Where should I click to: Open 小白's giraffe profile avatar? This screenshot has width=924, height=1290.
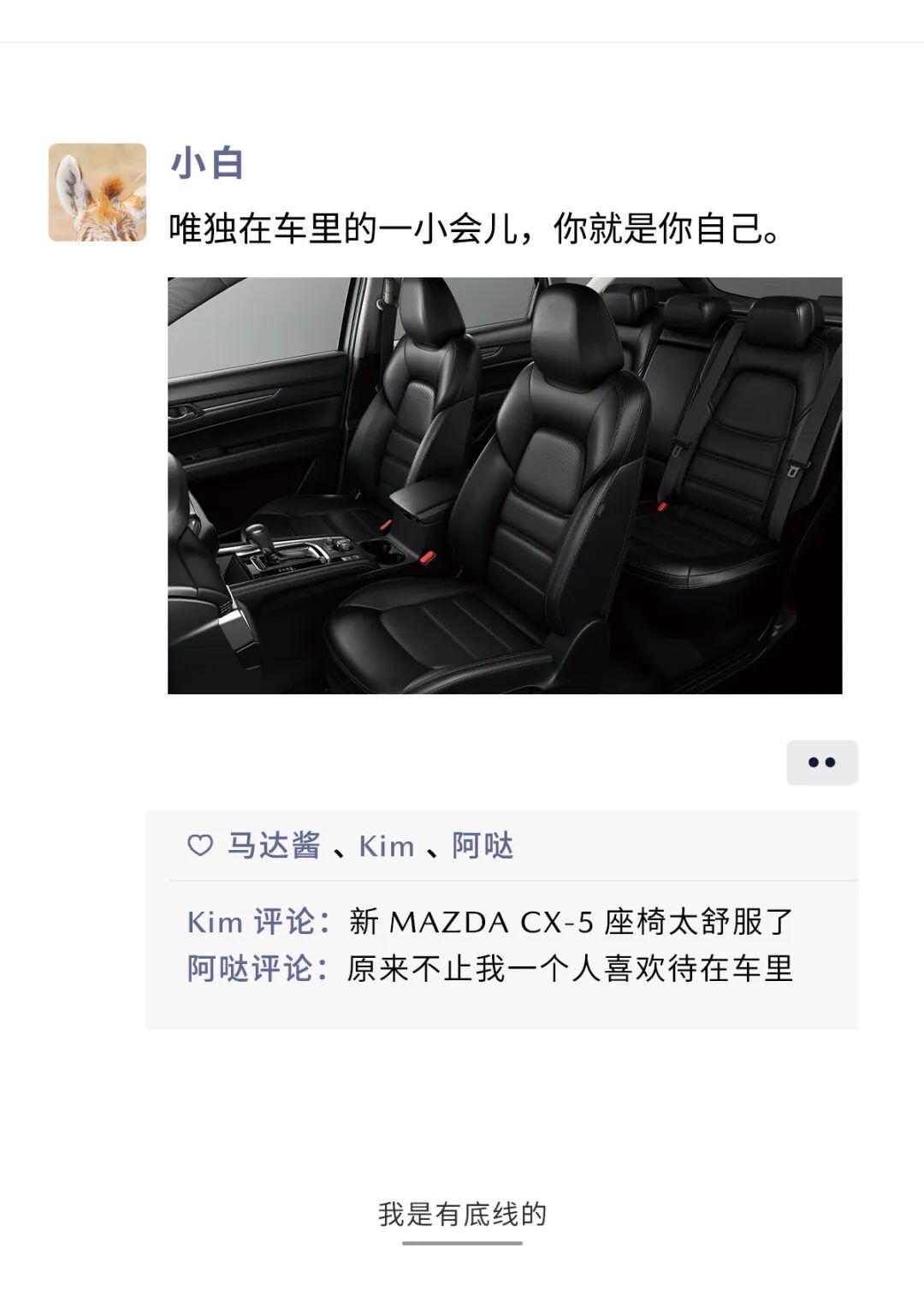tap(98, 193)
